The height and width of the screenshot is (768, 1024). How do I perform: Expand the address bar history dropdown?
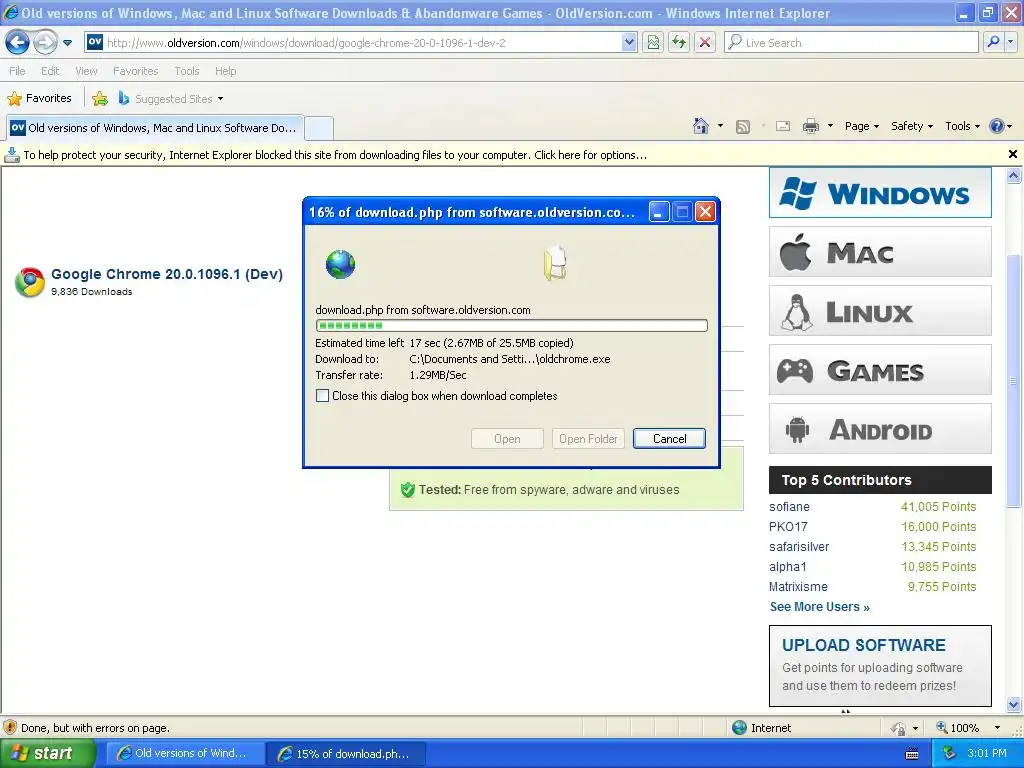click(628, 43)
